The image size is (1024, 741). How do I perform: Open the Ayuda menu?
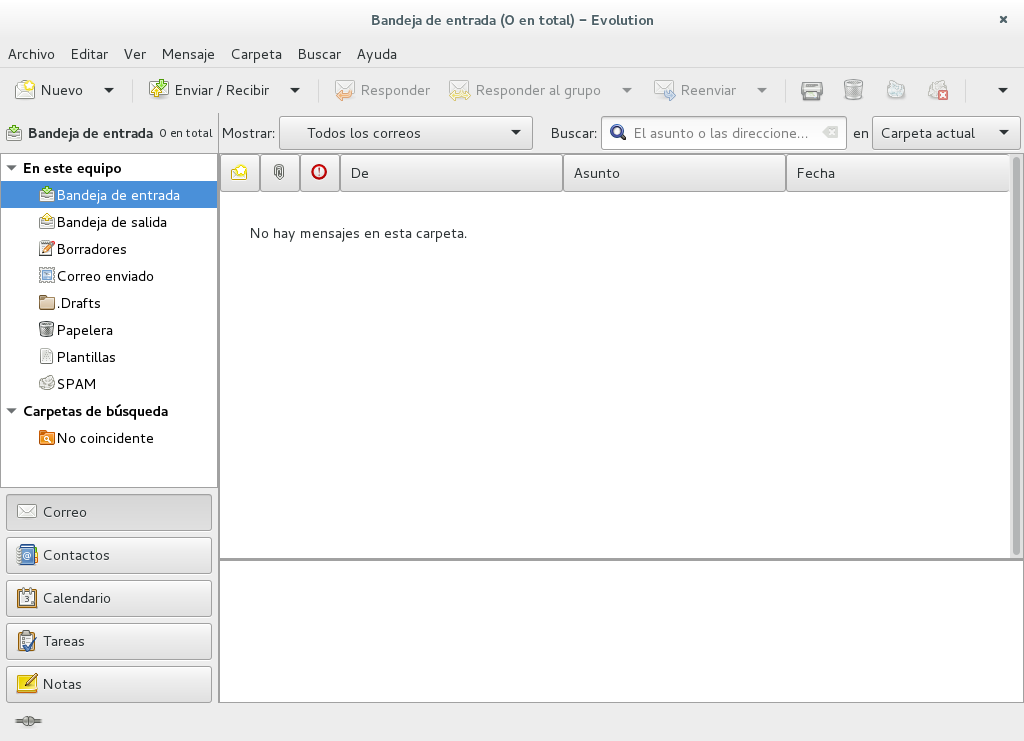click(x=377, y=54)
